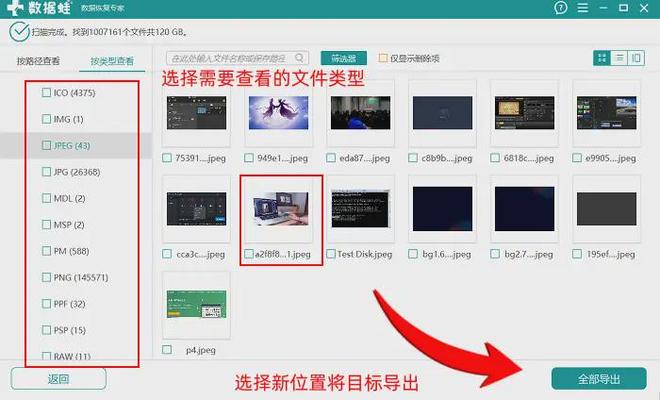Open thumbnail of a2f8f8...1.jpeg laptop image
The width and height of the screenshot is (660, 400).
pos(280,209)
